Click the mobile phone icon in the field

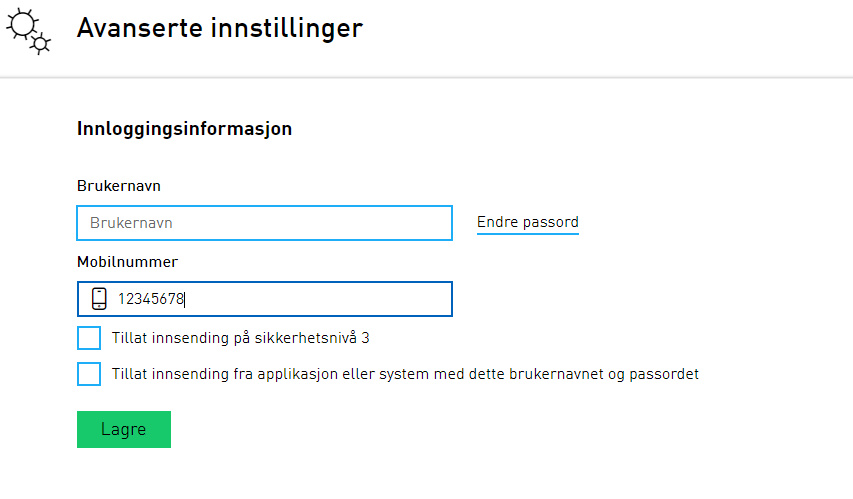point(98,299)
